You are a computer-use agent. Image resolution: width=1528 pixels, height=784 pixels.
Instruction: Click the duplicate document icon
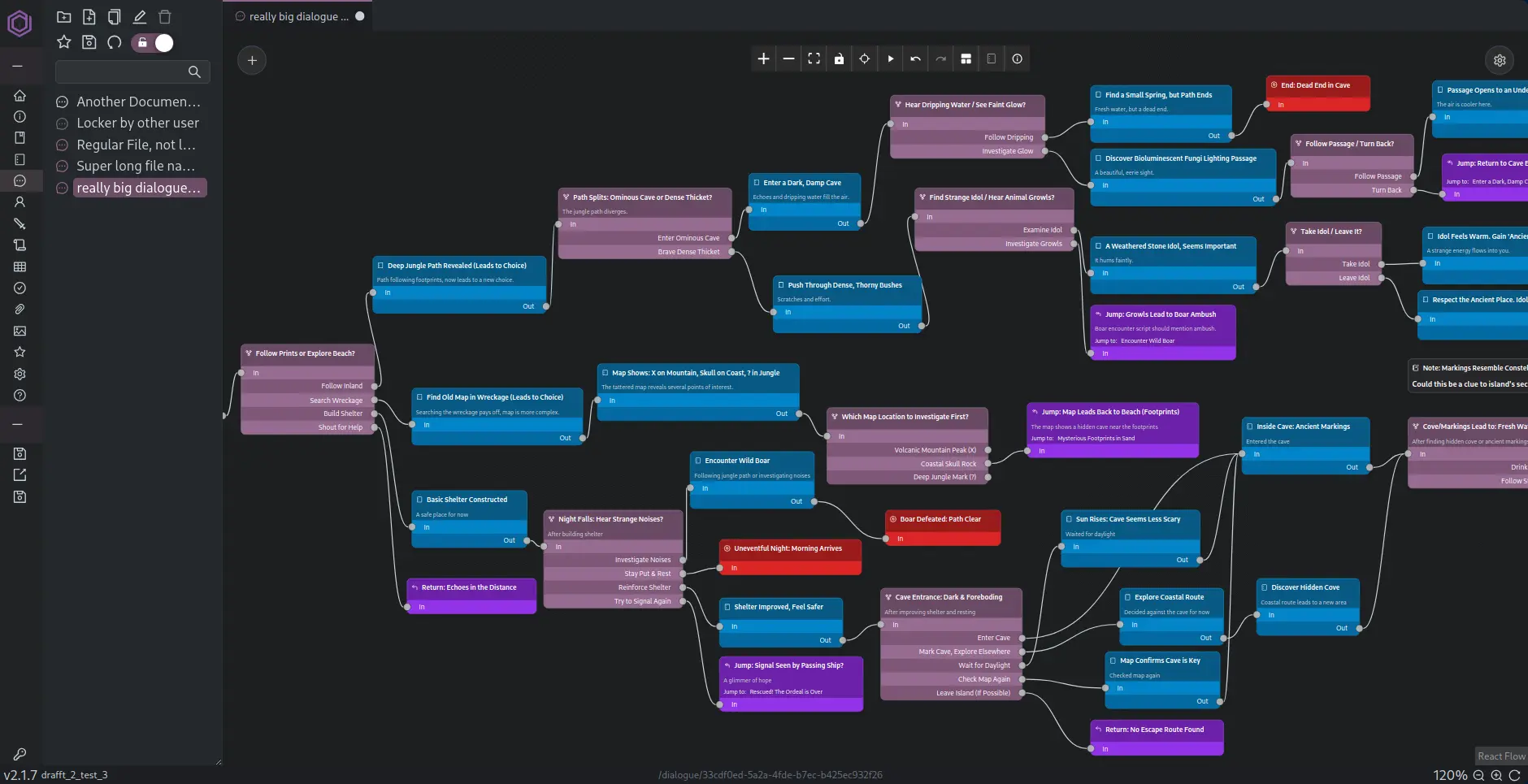(x=115, y=17)
